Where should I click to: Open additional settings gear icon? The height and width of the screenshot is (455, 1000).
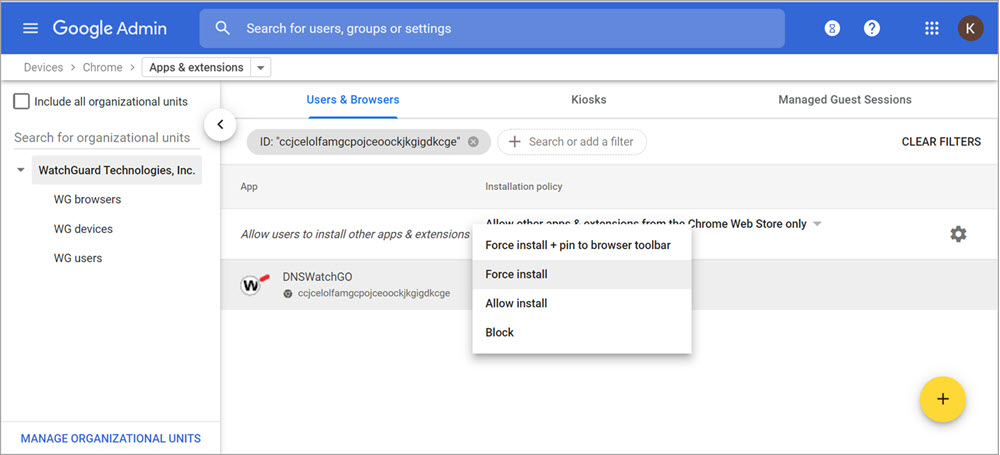(958, 234)
